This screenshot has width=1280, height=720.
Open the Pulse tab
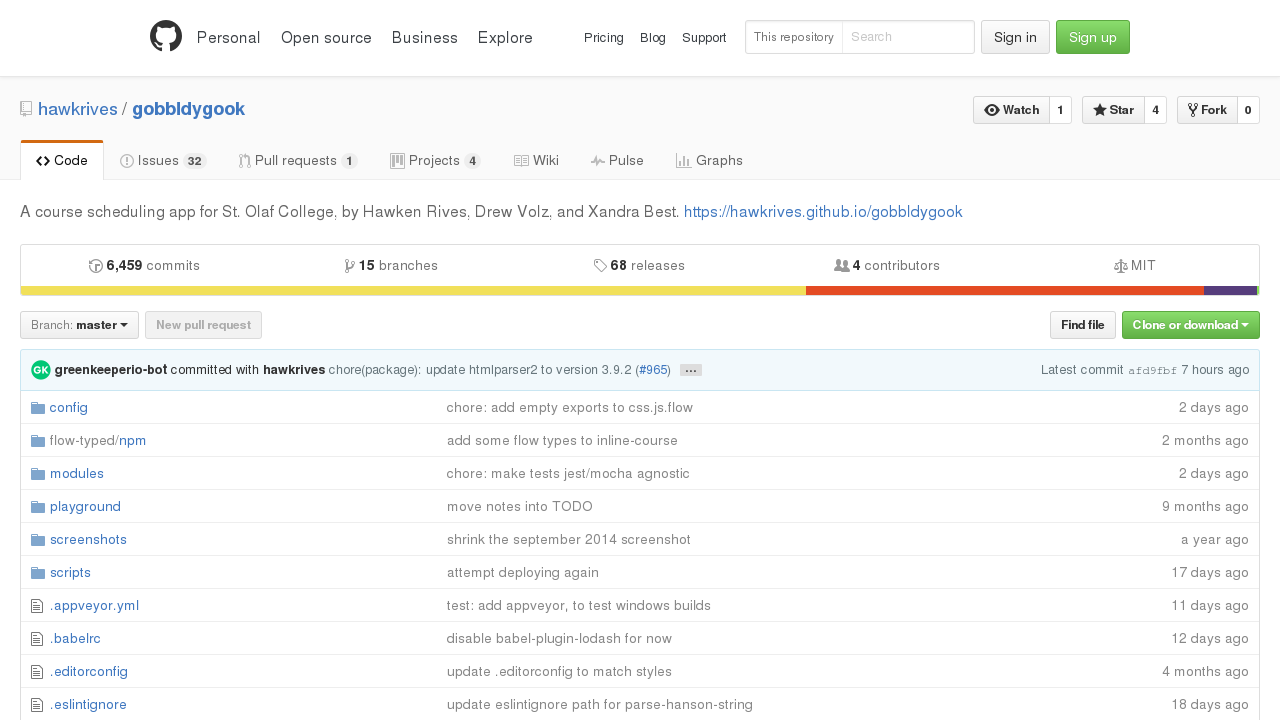click(x=617, y=160)
